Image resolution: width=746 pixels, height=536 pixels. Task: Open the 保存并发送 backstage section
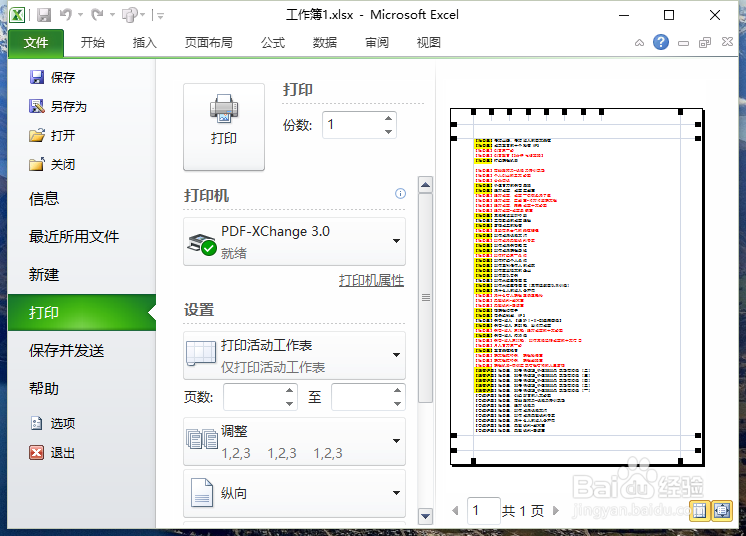66,351
